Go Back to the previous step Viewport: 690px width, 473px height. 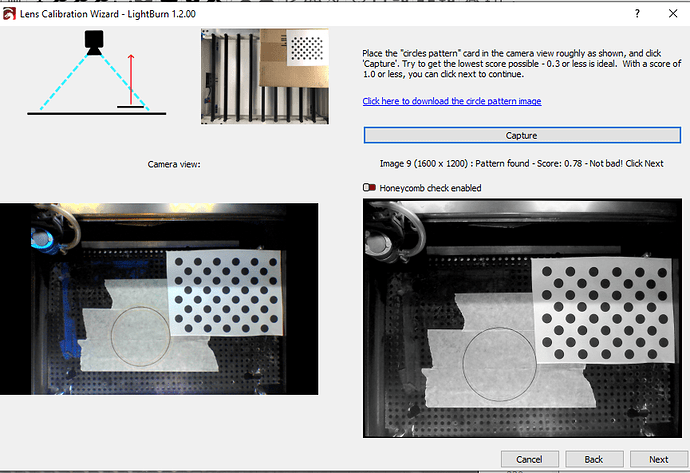[x=594, y=459]
